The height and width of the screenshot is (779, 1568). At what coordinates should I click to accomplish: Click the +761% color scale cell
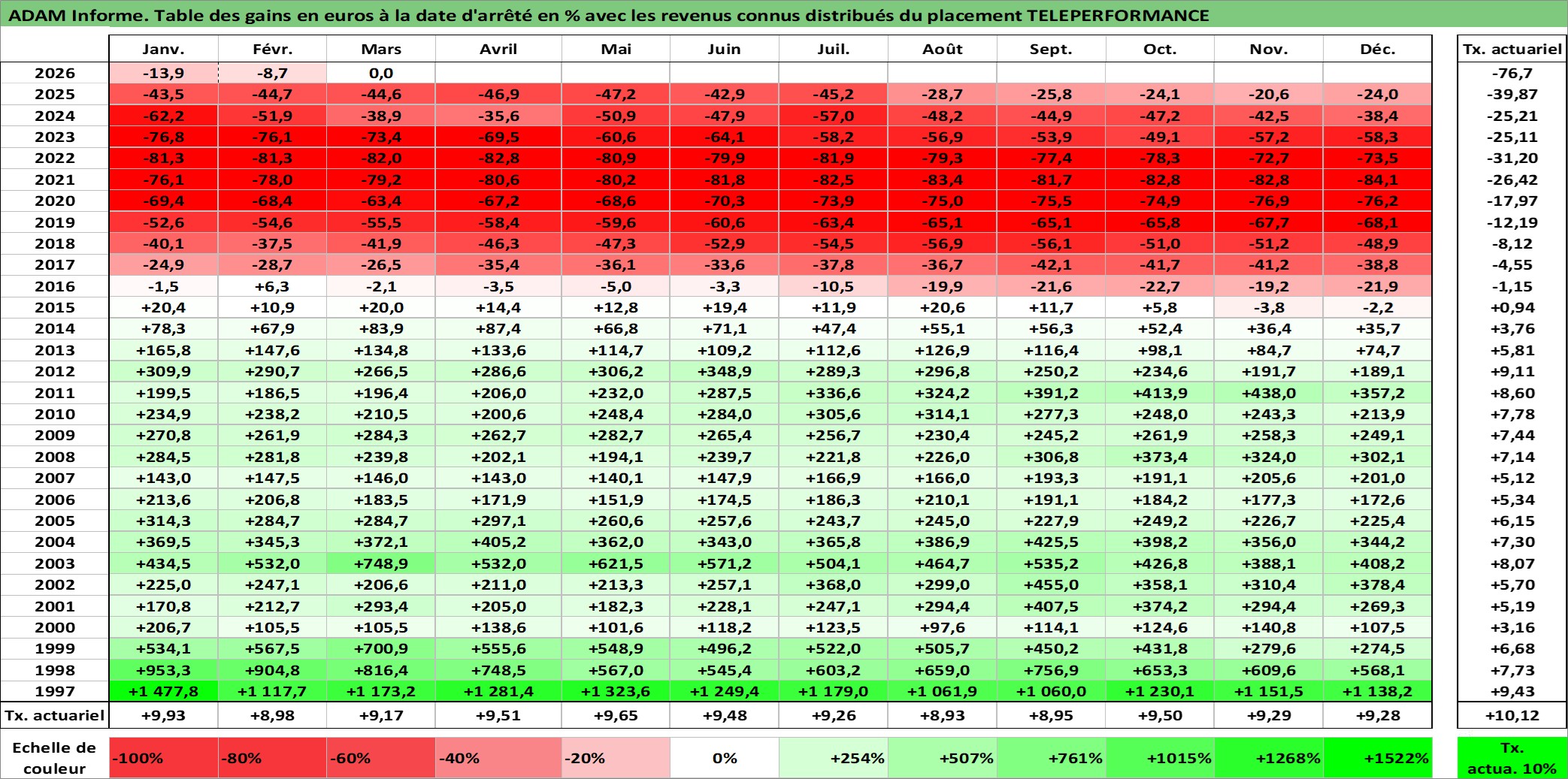(1052, 757)
